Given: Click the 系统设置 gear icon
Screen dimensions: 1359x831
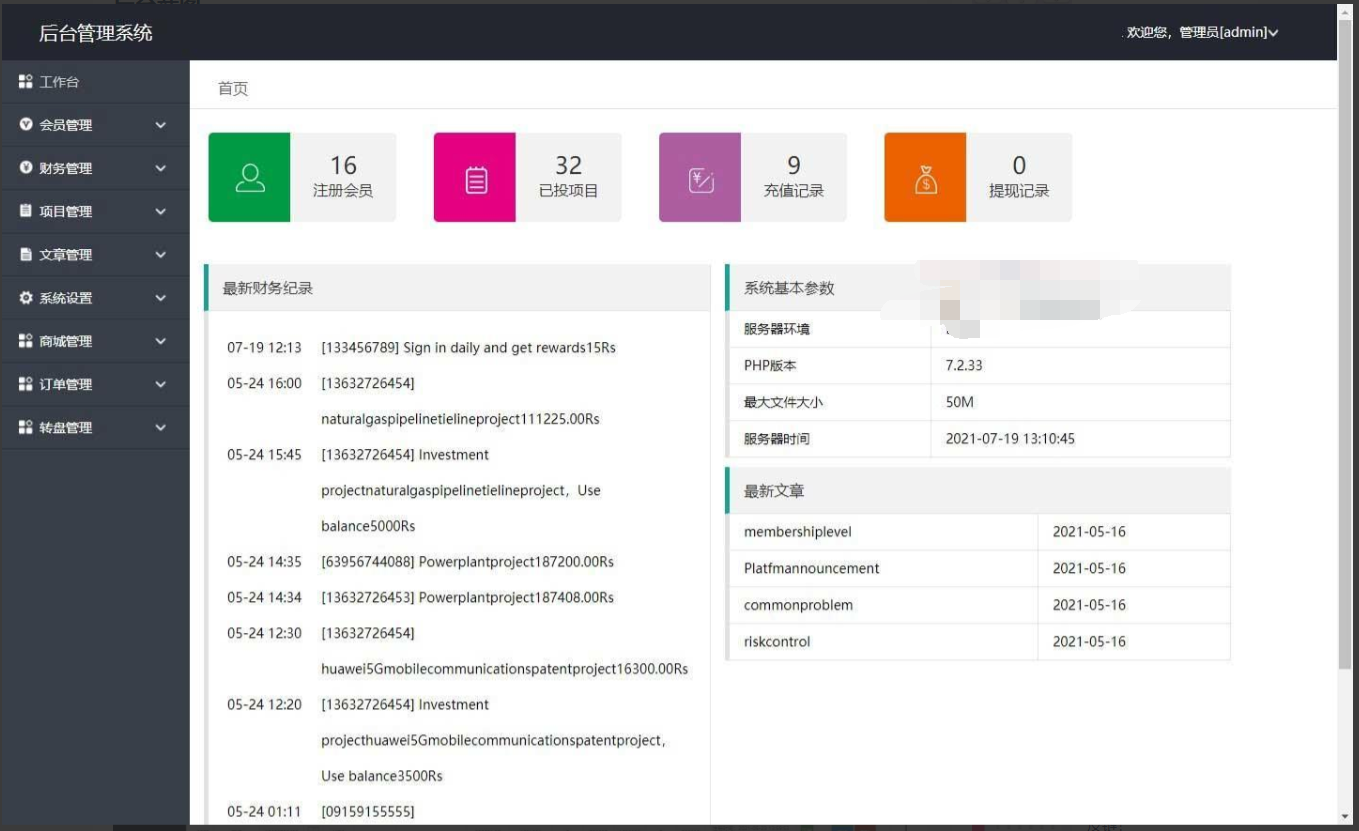Looking at the screenshot, I should click(x=26, y=298).
